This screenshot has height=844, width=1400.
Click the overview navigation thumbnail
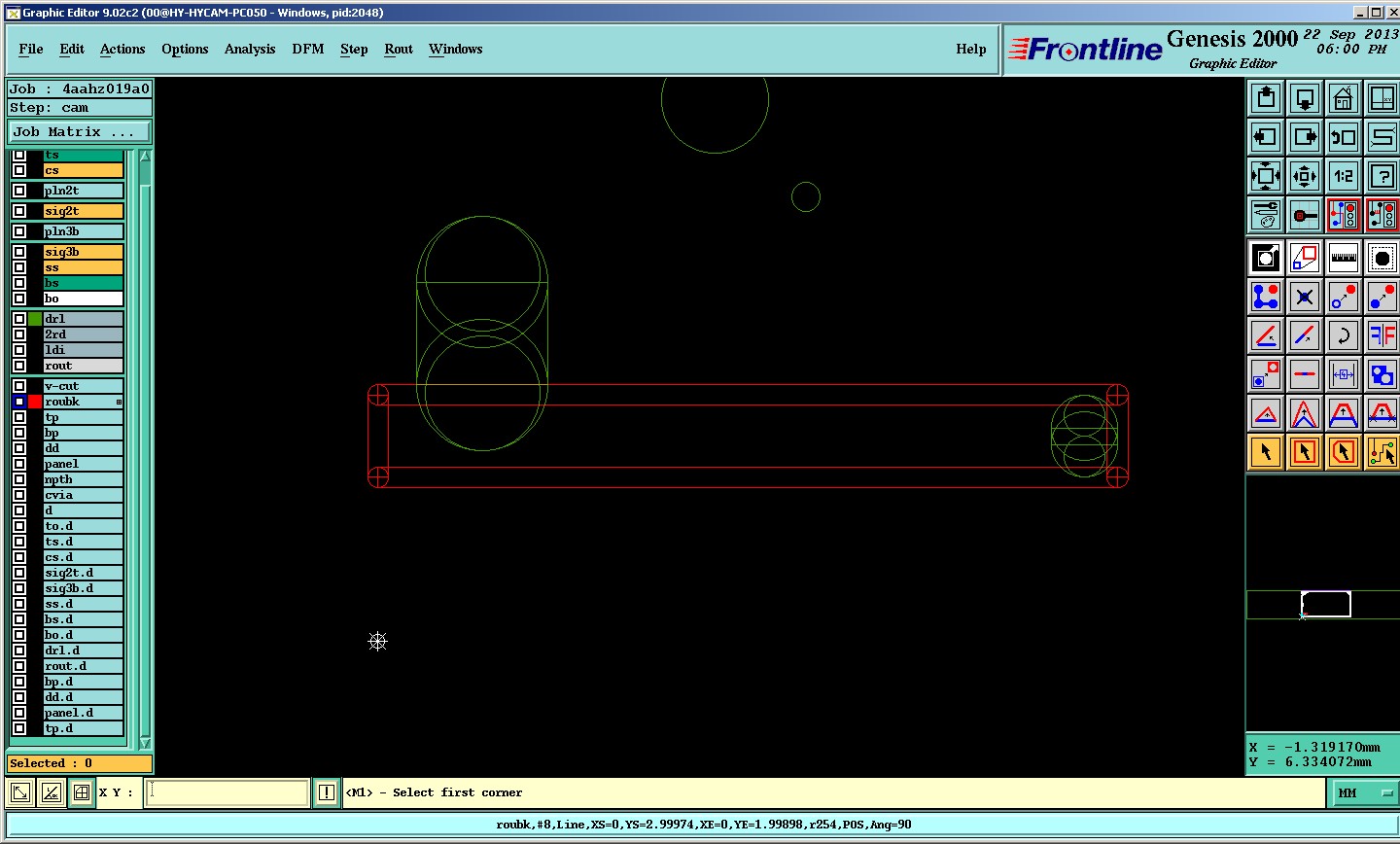[x=1322, y=605]
